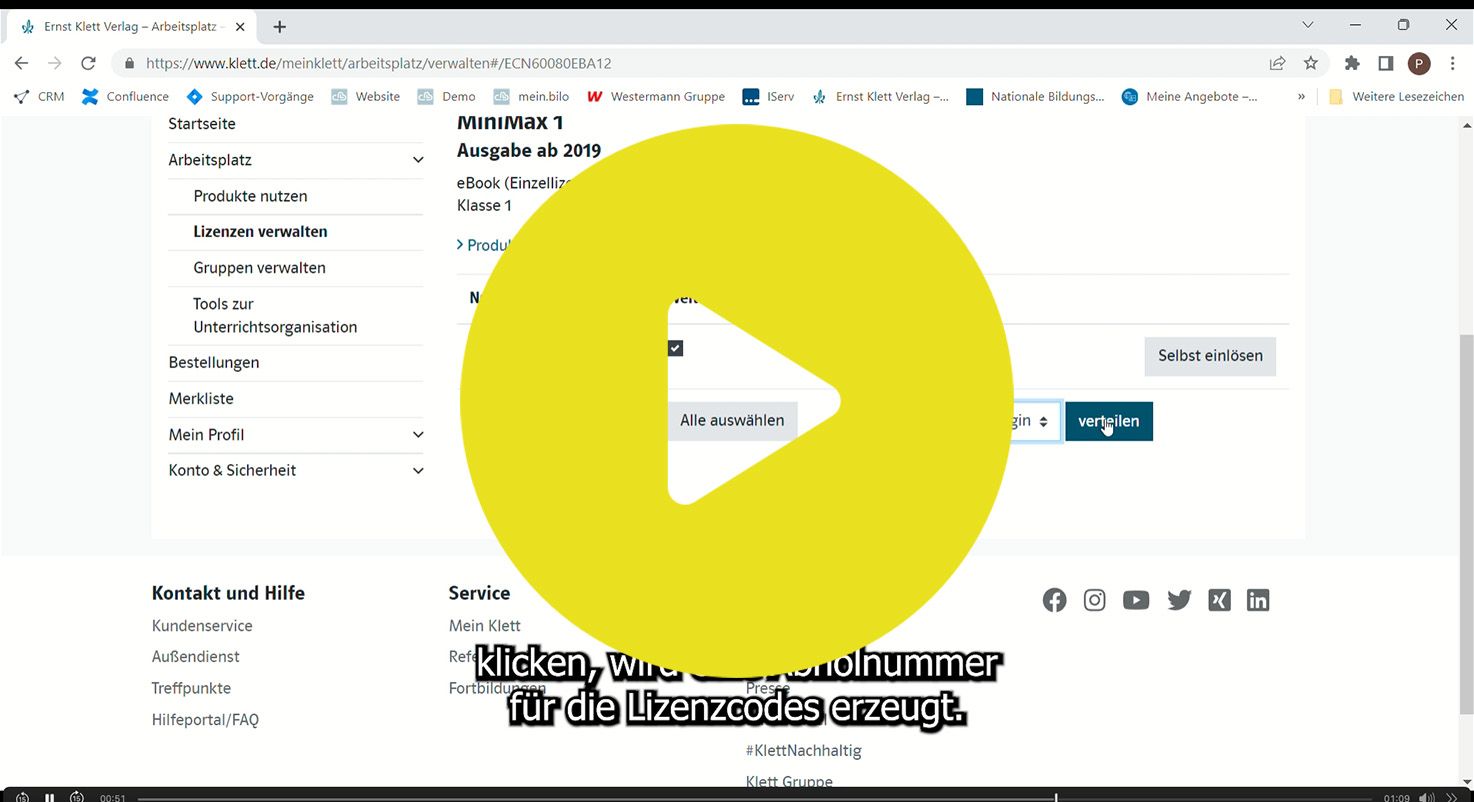The image size is (1474, 802).
Task: Expand the Arbeitsplatz sidebar section
Action: tap(417, 160)
